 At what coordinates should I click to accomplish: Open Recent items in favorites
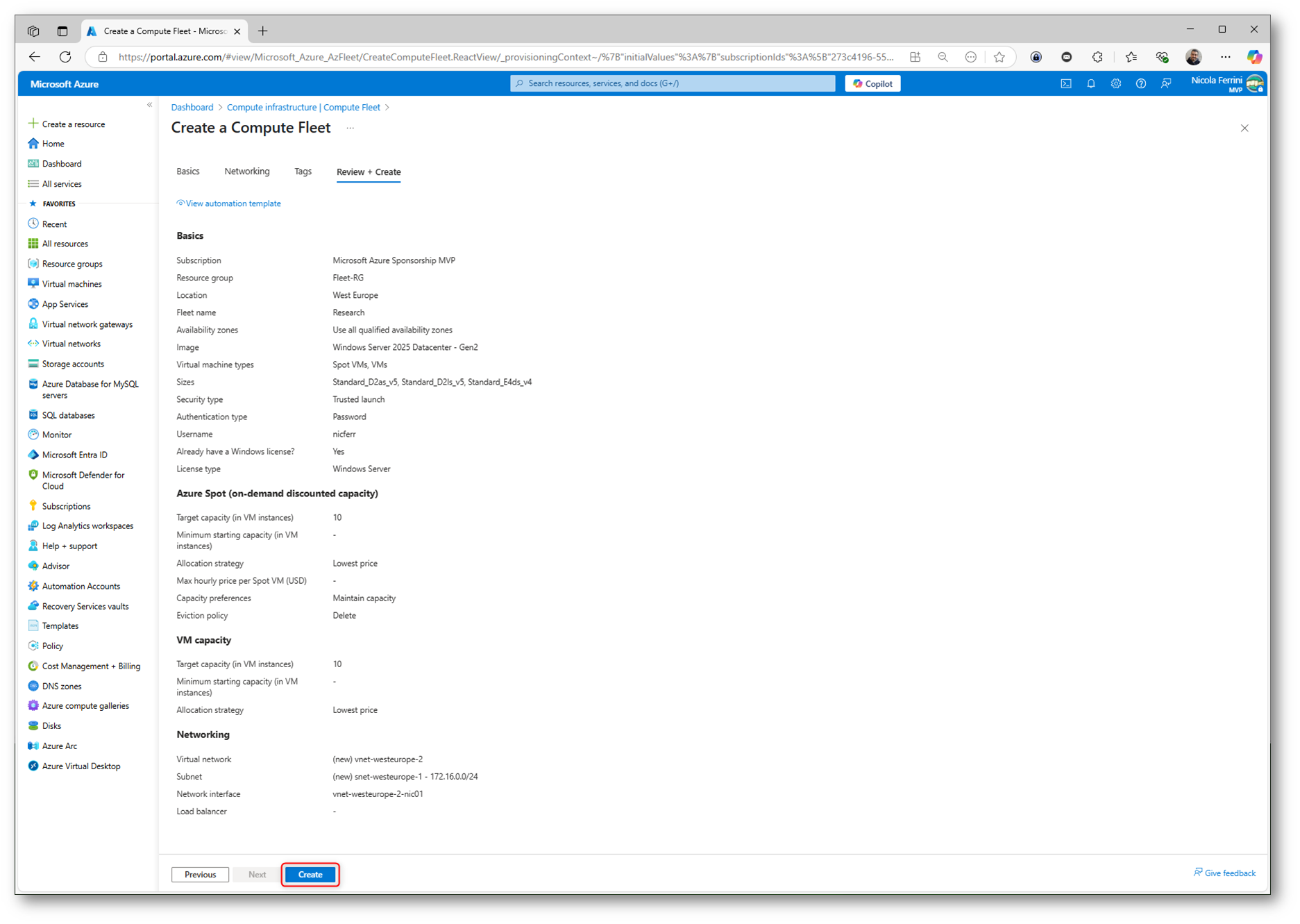(x=54, y=224)
